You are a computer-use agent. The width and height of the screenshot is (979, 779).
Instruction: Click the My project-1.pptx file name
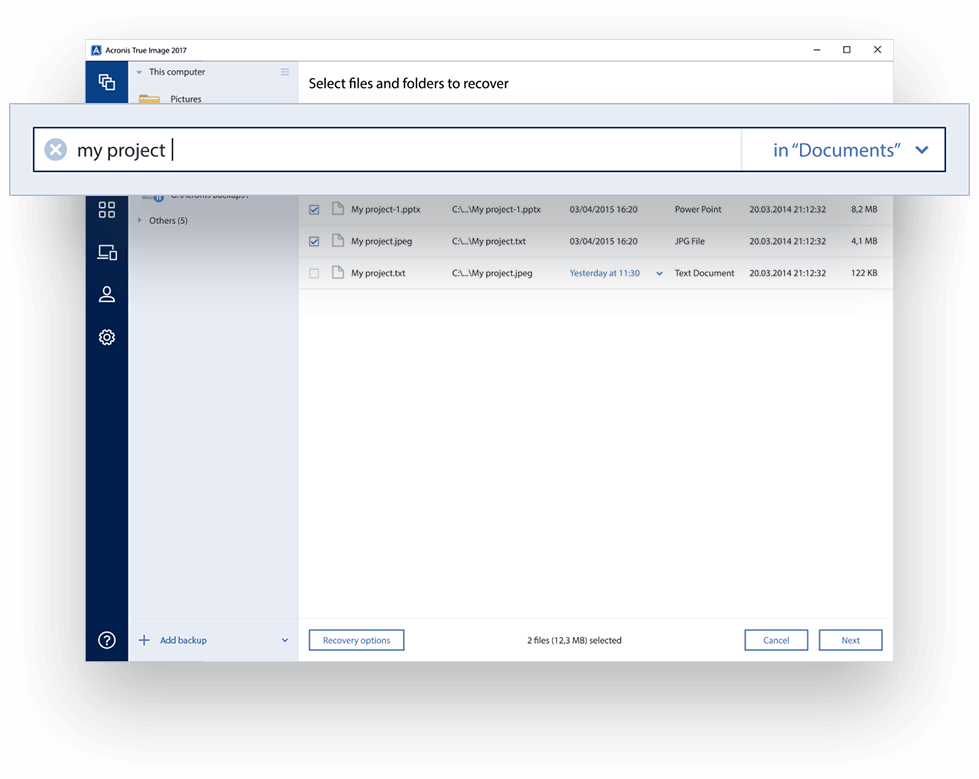tap(385, 209)
